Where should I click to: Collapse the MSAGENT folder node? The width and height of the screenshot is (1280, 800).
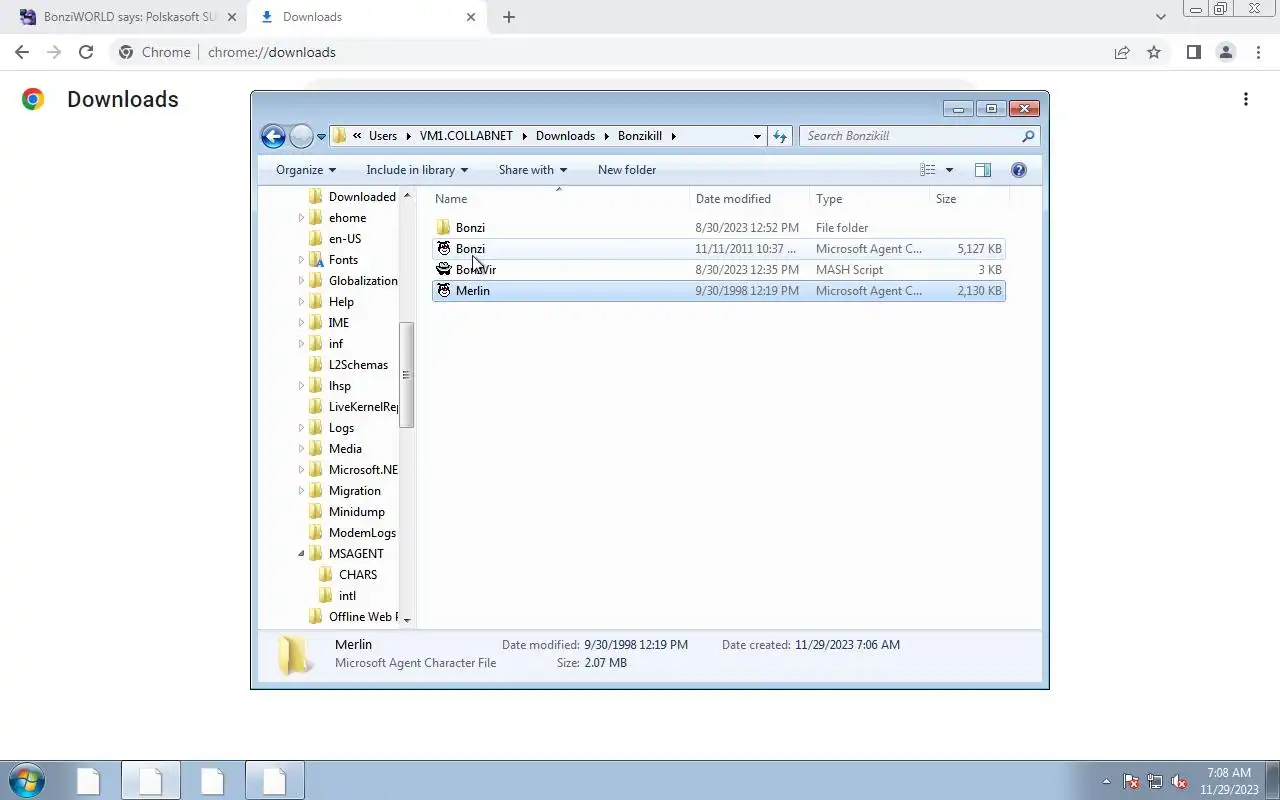point(301,554)
